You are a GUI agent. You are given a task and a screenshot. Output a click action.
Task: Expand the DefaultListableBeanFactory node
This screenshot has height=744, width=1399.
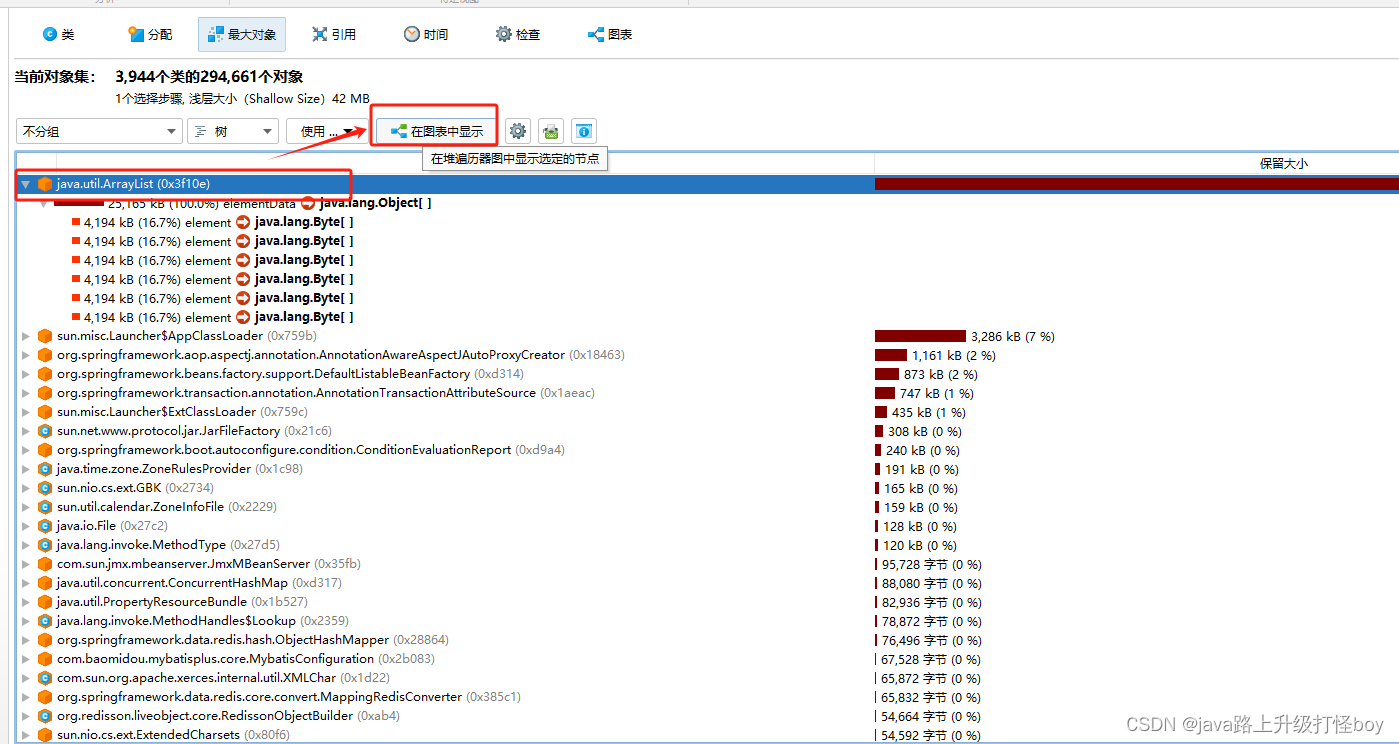26,374
